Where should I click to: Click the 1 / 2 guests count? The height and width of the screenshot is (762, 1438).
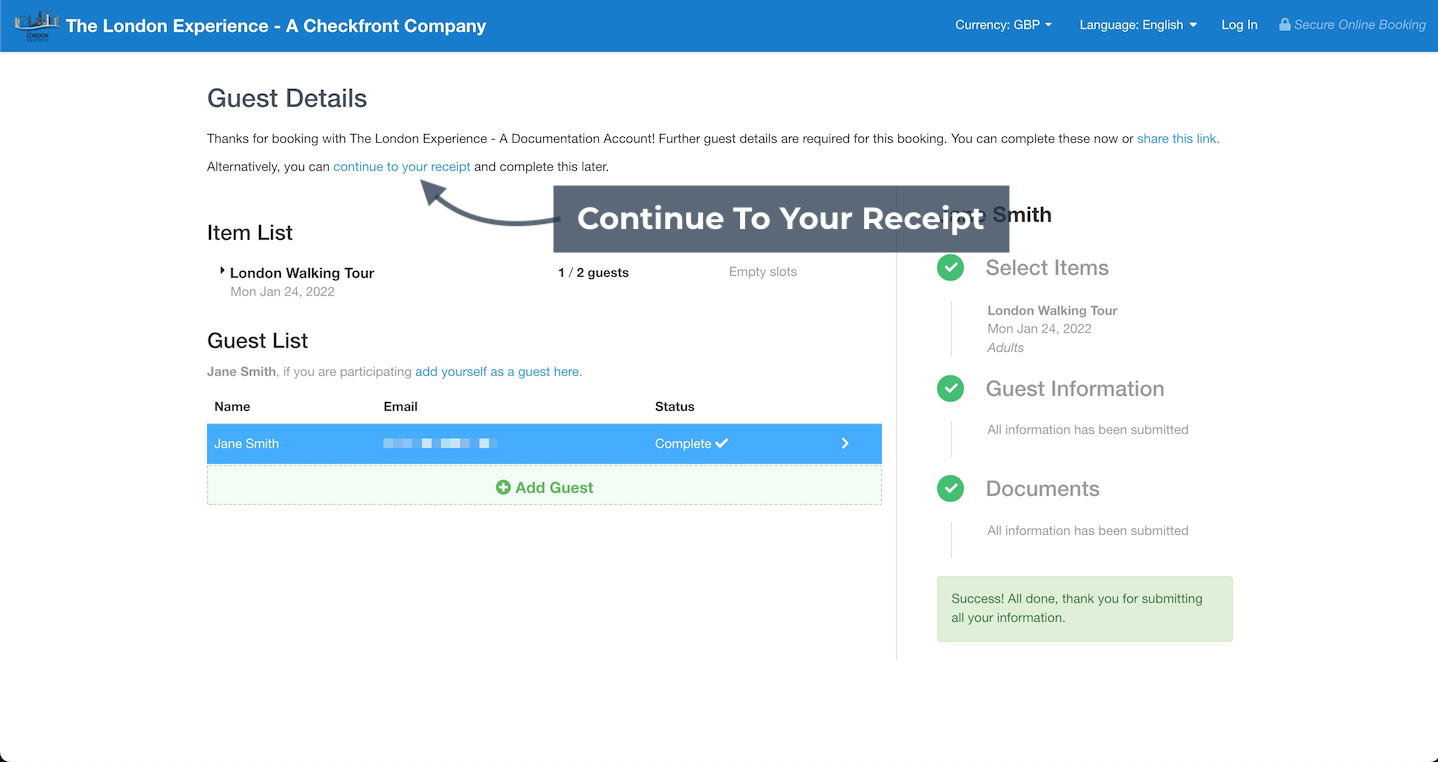pos(593,272)
